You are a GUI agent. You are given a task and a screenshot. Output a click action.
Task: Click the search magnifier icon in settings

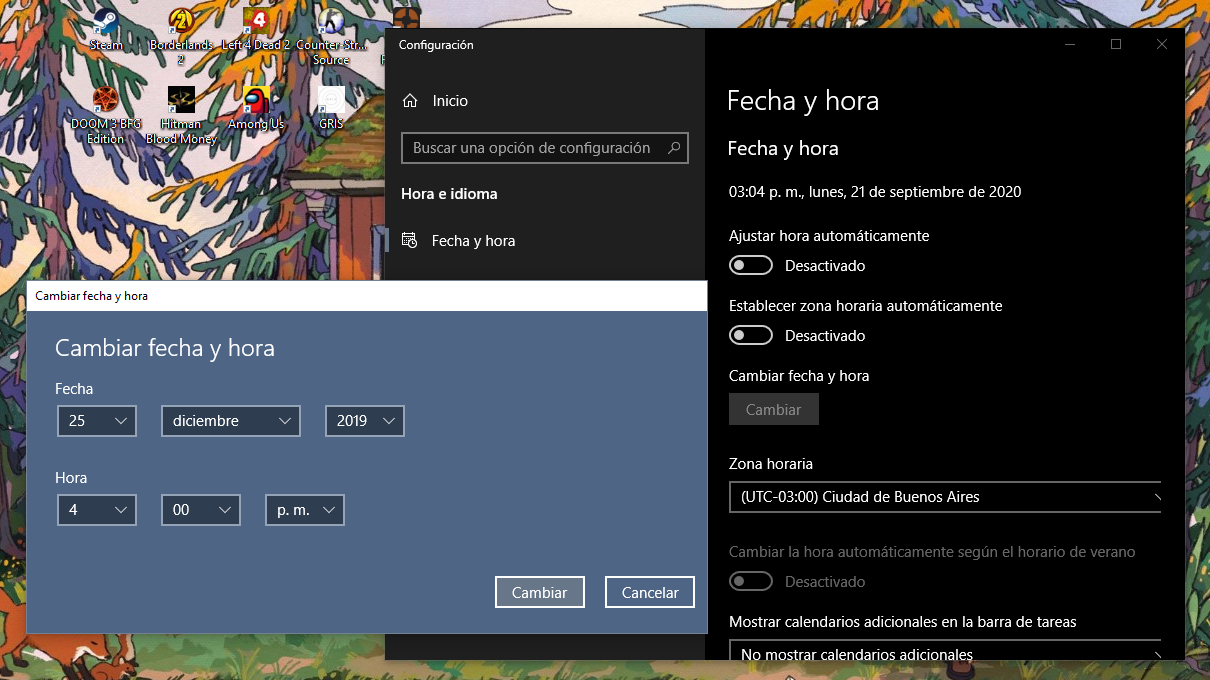click(x=675, y=148)
